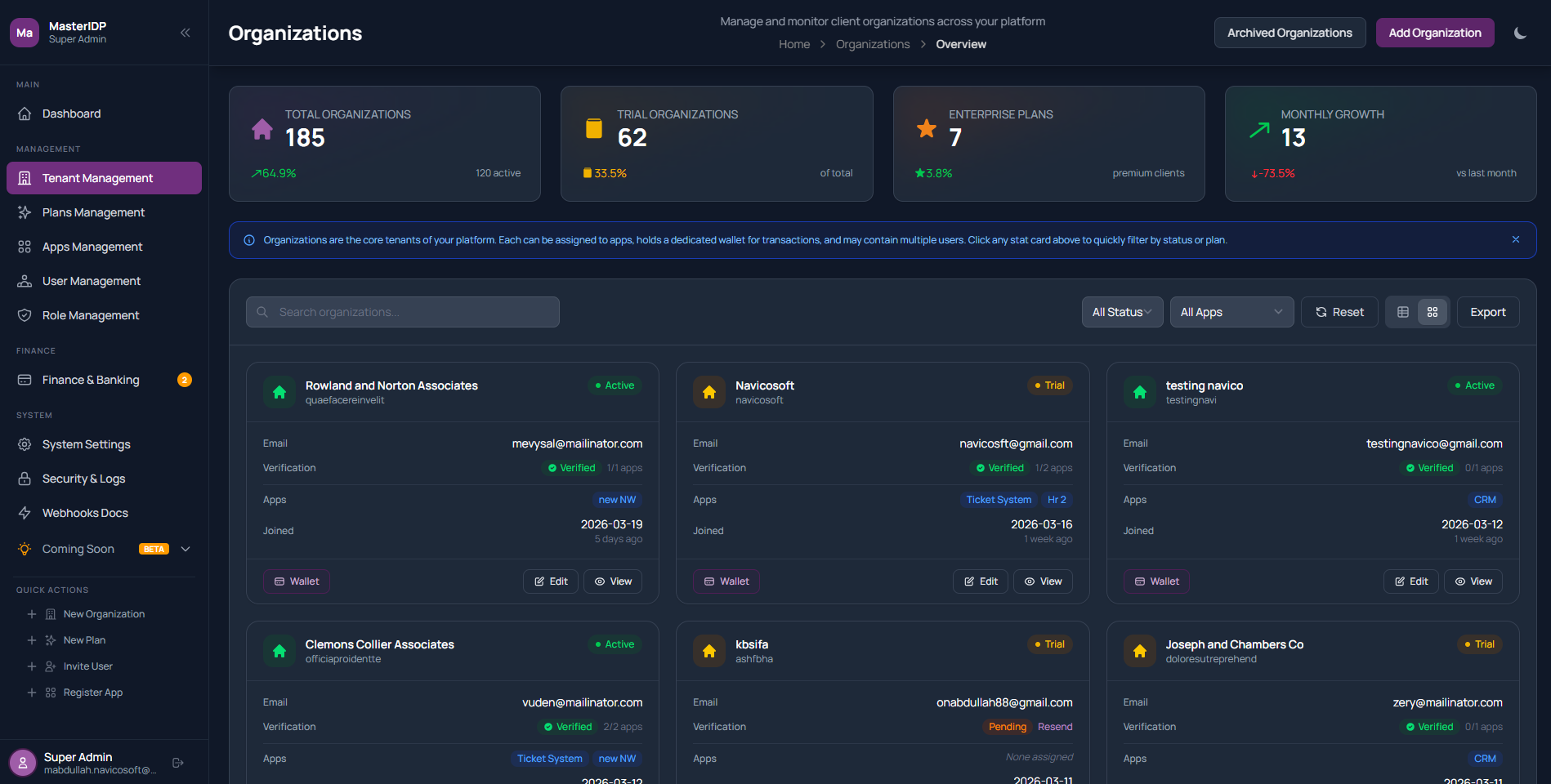Click Hr 2 app tag
1551x784 pixels.
click(1057, 500)
